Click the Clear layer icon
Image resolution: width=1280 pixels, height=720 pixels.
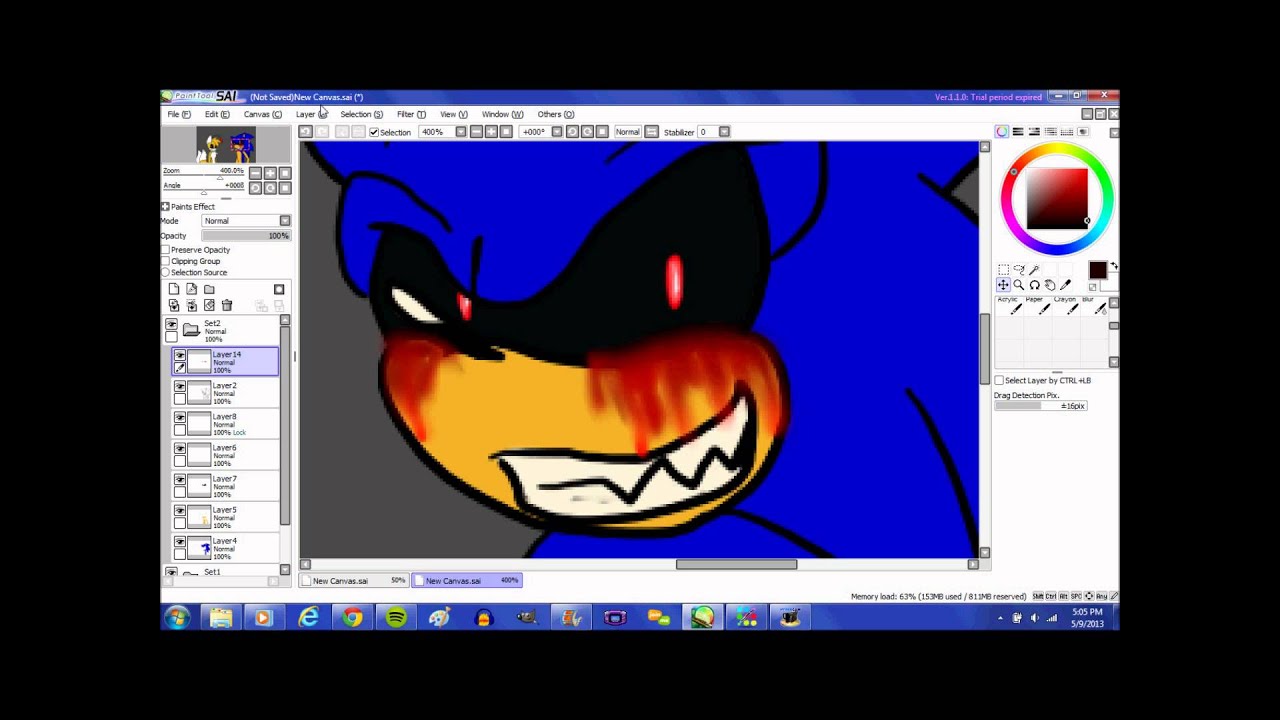(209, 305)
